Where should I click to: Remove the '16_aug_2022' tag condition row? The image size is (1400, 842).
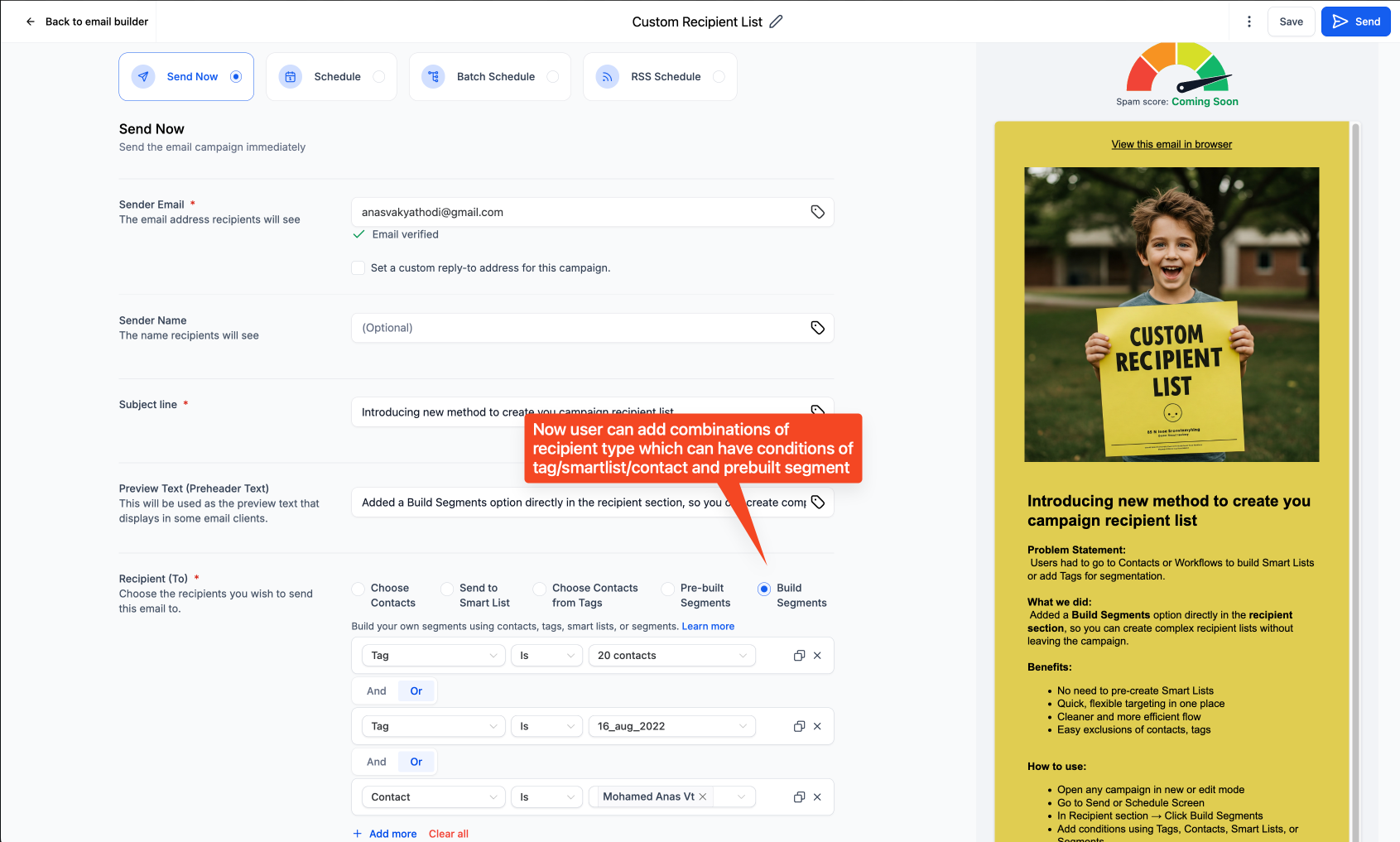(817, 726)
